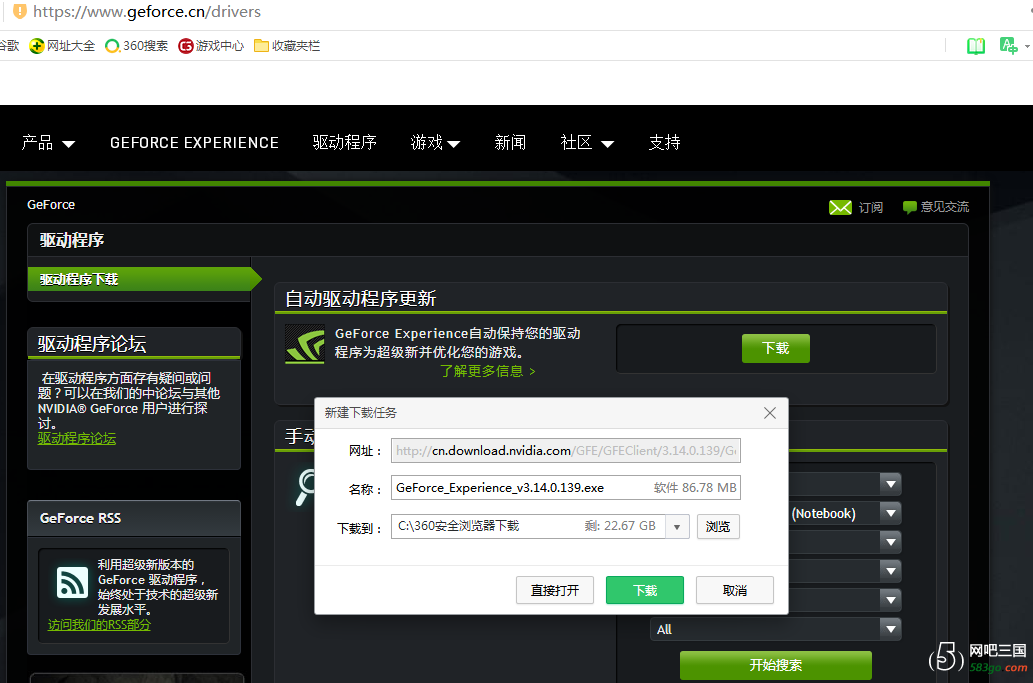Click the GeForce Experience logo icon
Screen dimensions: 1033x683
tap(304, 344)
